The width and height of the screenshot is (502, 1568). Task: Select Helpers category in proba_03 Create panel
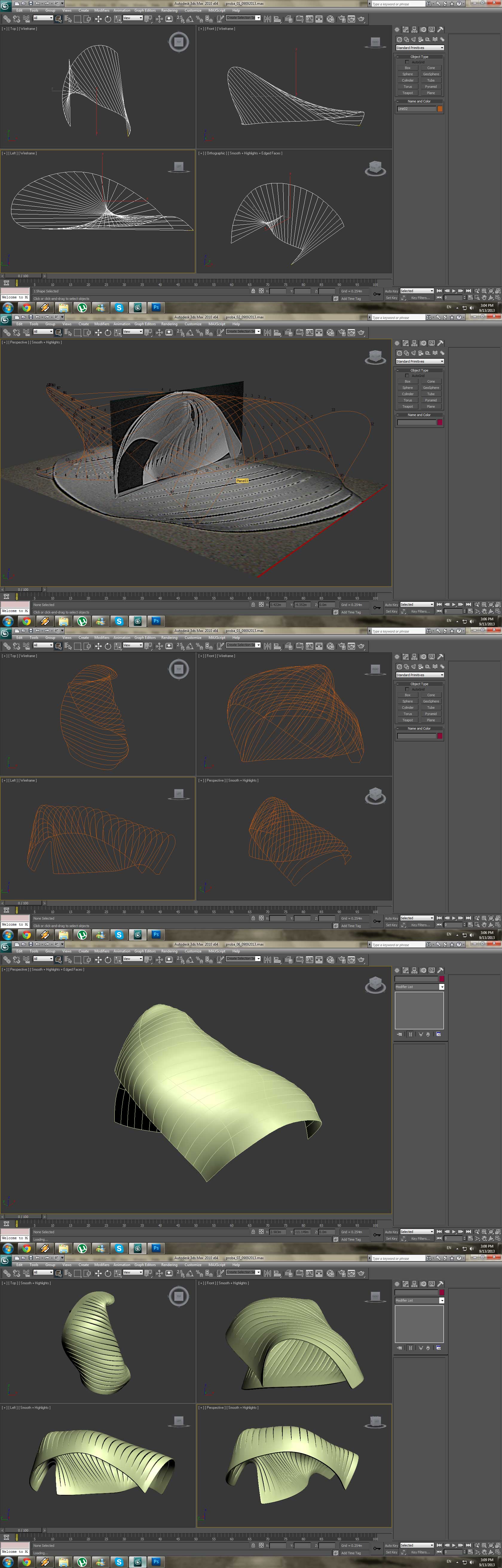tap(428, 667)
